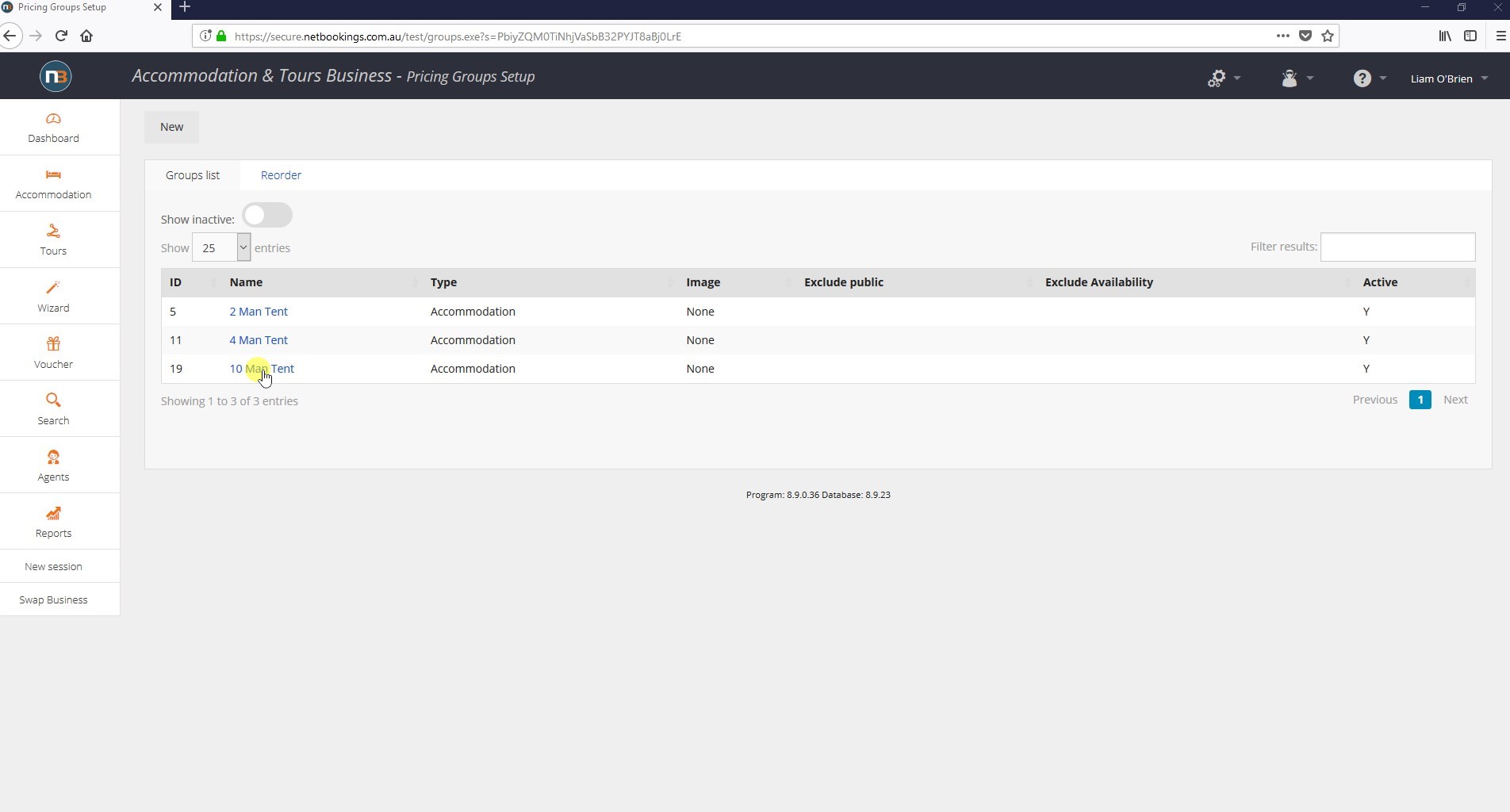Sort table by Image column
The height and width of the screenshot is (812, 1510).
pyautogui.click(x=738, y=282)
